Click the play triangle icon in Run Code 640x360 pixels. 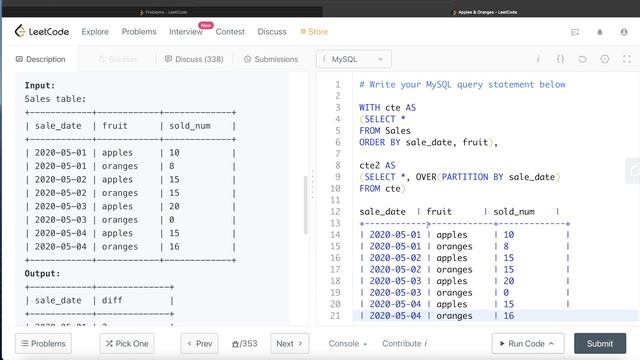click(502, 344)
